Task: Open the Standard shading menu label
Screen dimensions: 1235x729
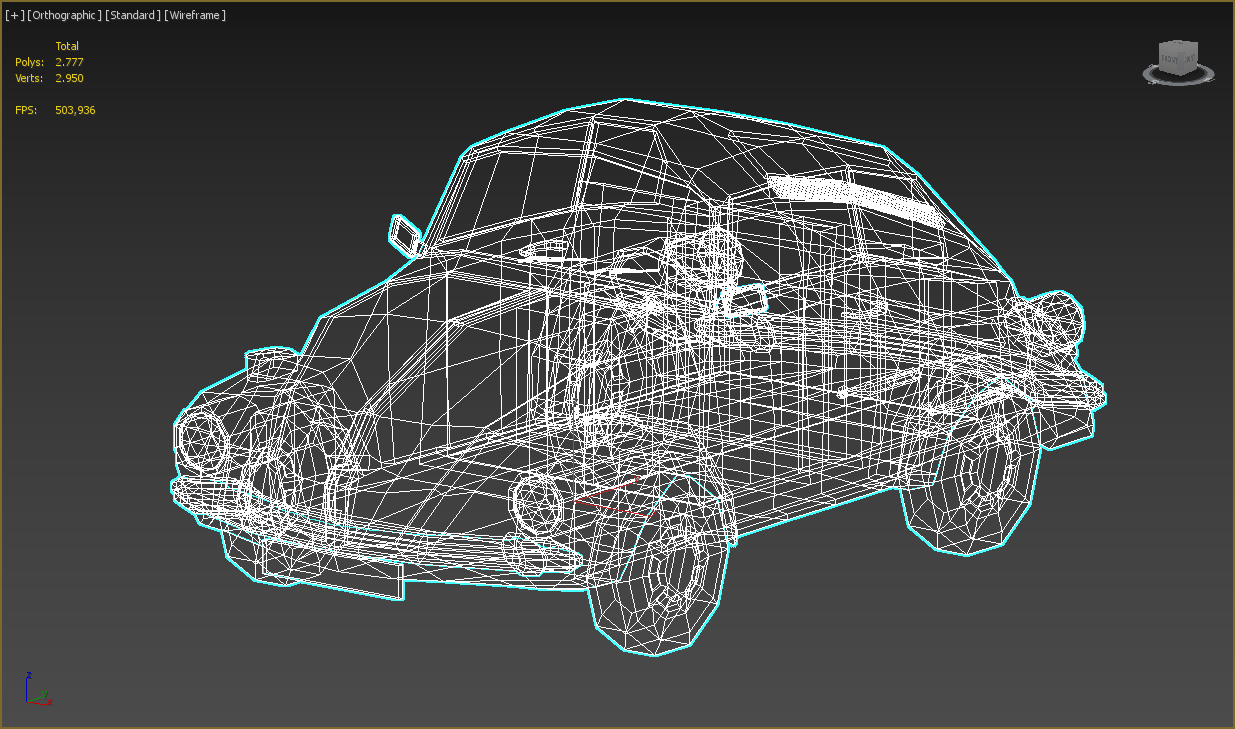Action: click(x=132, y=15)
